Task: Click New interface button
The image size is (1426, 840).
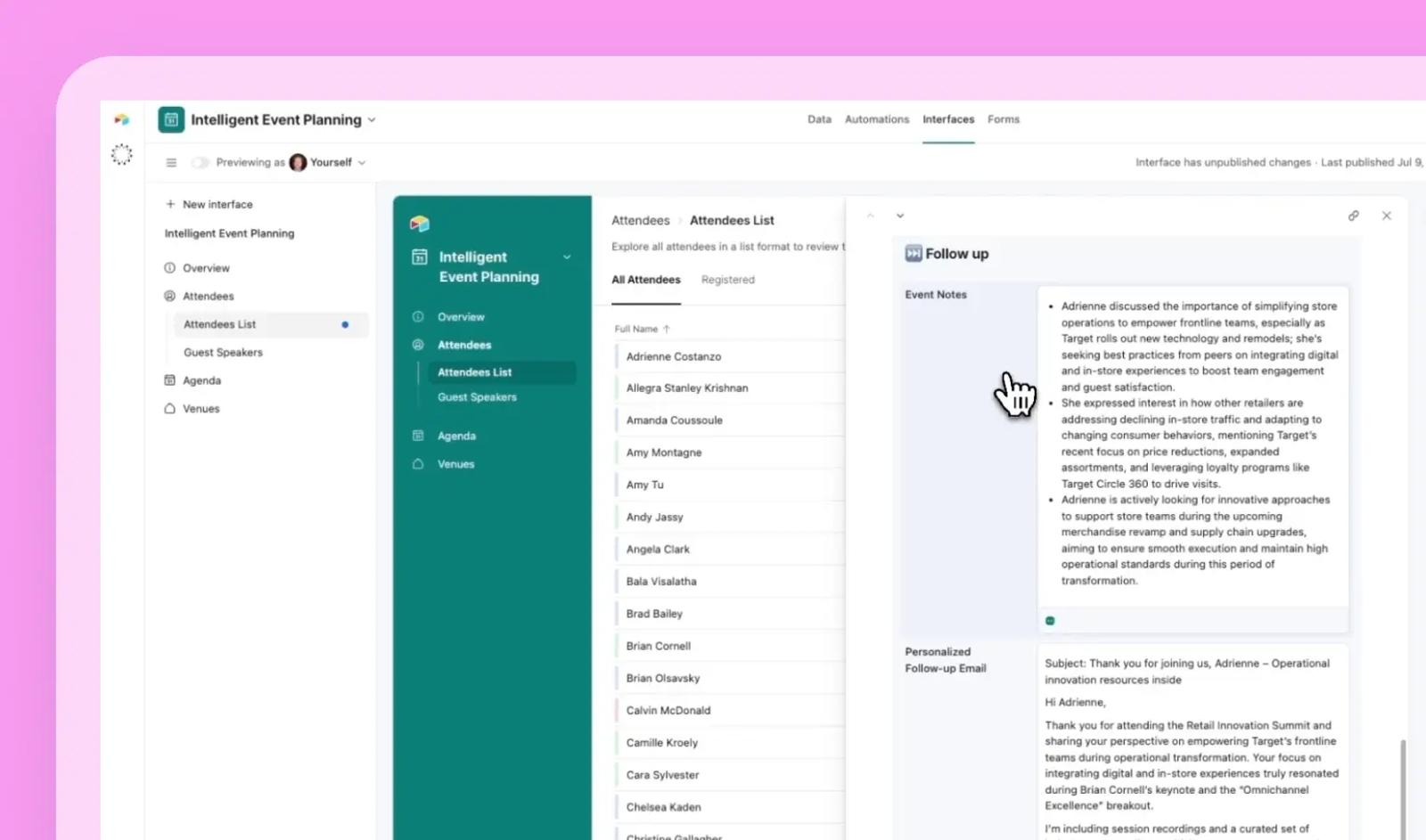Action: point(209,204)
